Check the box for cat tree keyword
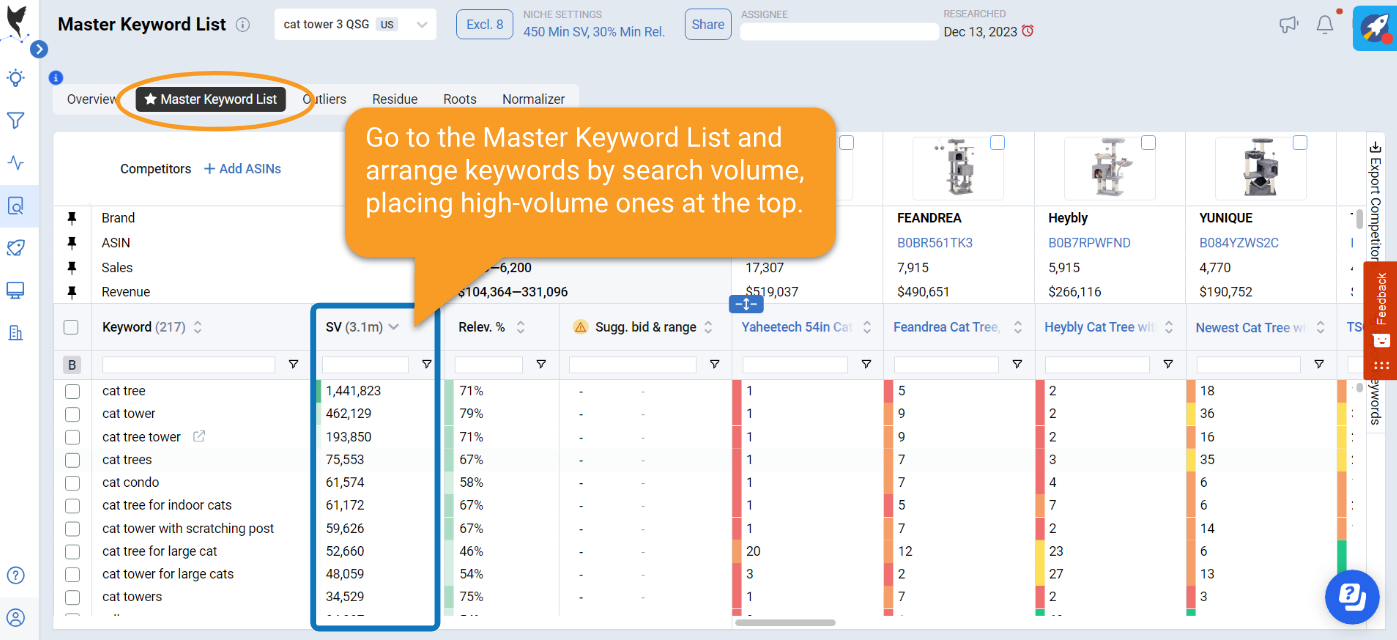This screenshot has height=640, width=1397. (72, 391)
